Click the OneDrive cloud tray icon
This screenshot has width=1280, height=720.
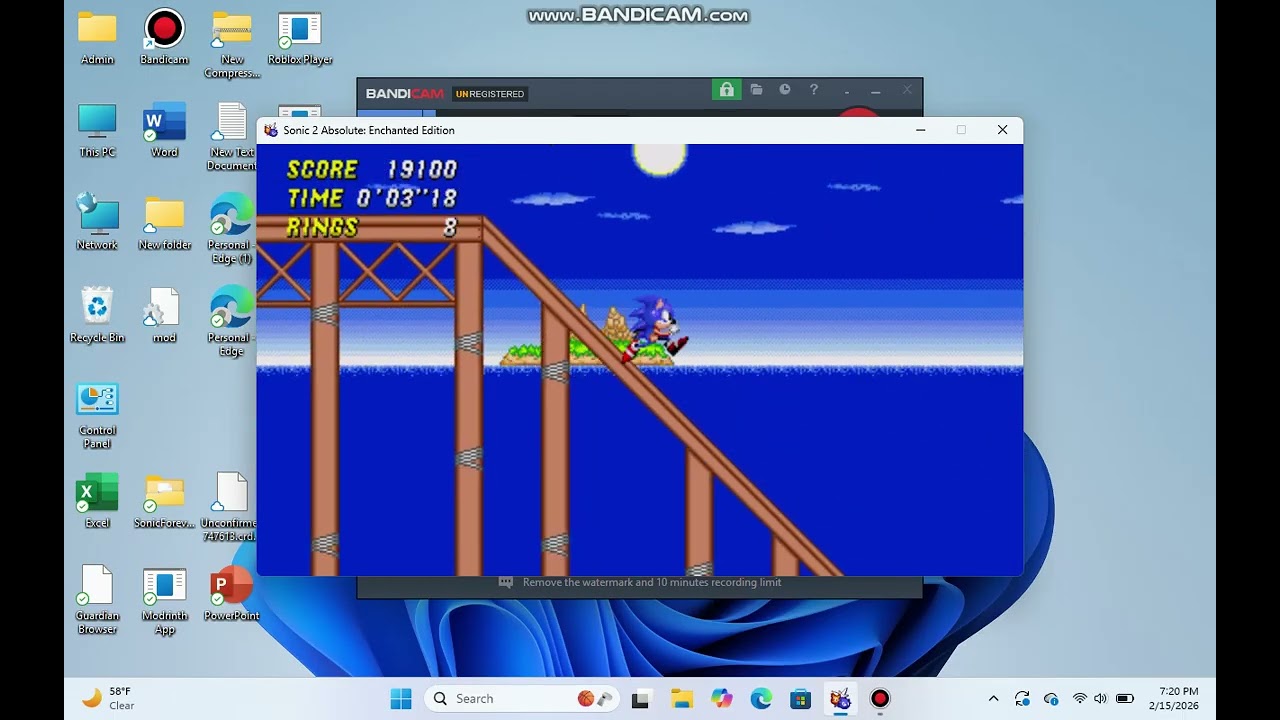coord(1051,698)
